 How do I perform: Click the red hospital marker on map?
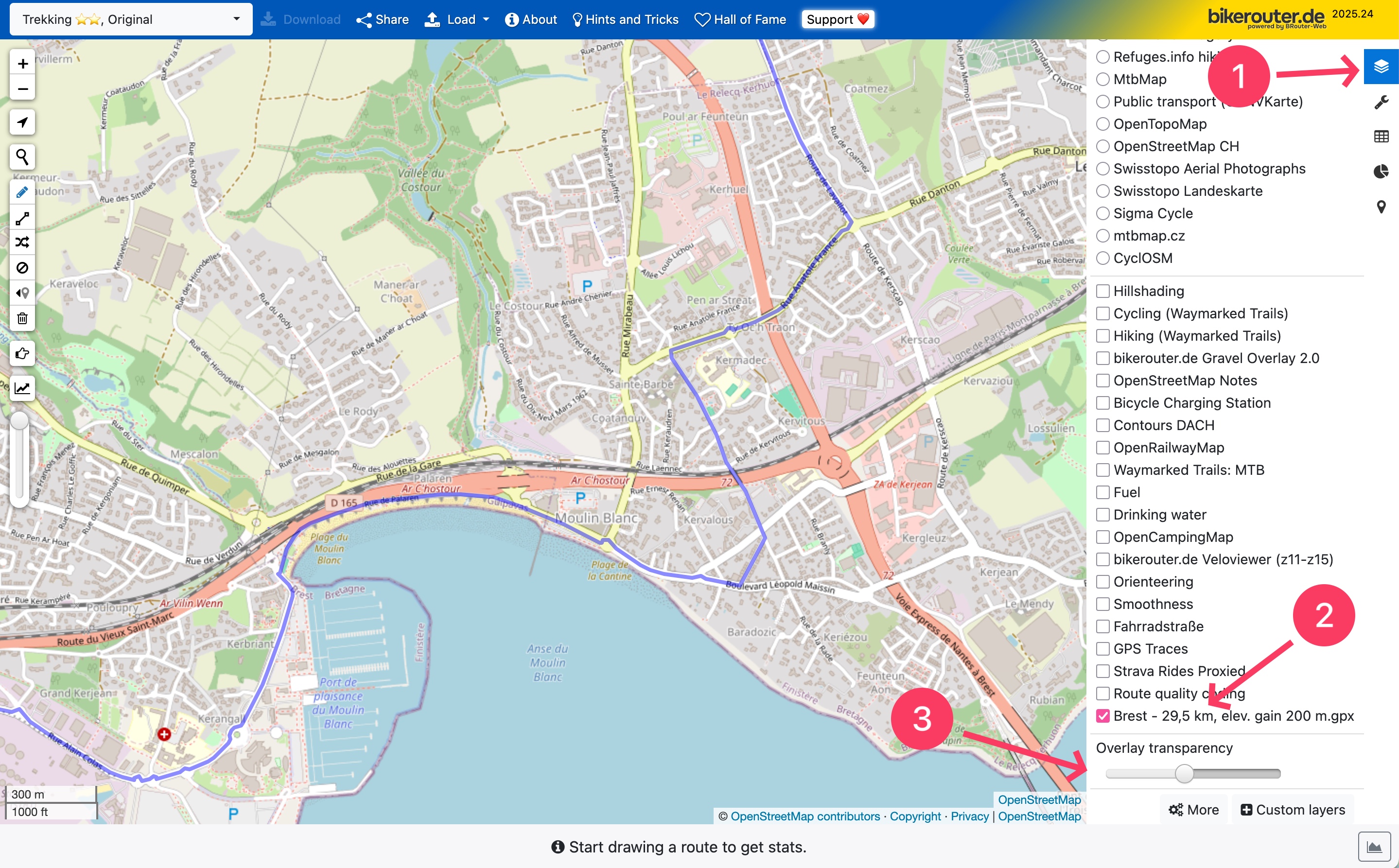(x=164, y=734)
